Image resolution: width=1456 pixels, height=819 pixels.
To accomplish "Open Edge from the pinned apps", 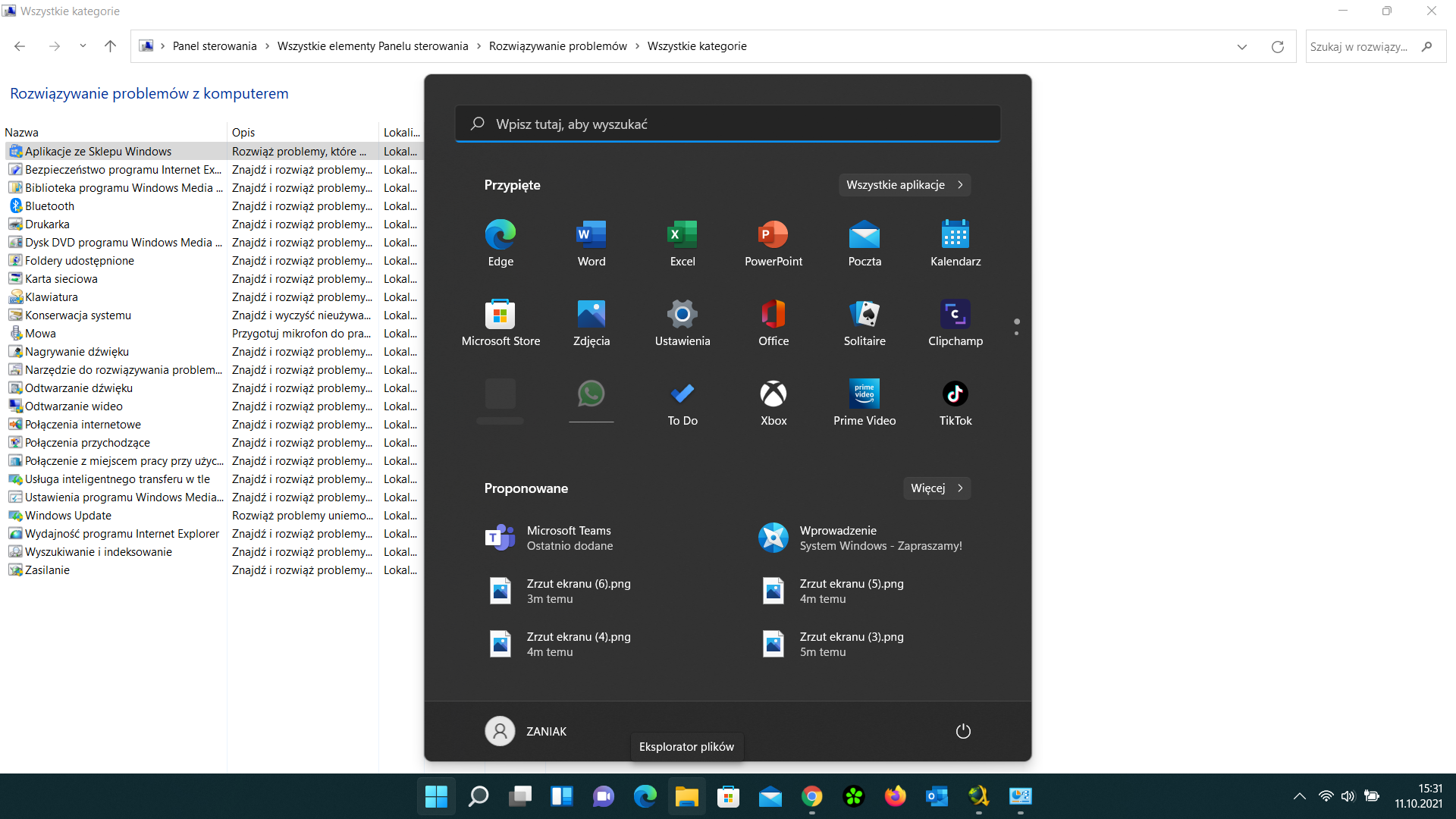I will click(500, 243).
